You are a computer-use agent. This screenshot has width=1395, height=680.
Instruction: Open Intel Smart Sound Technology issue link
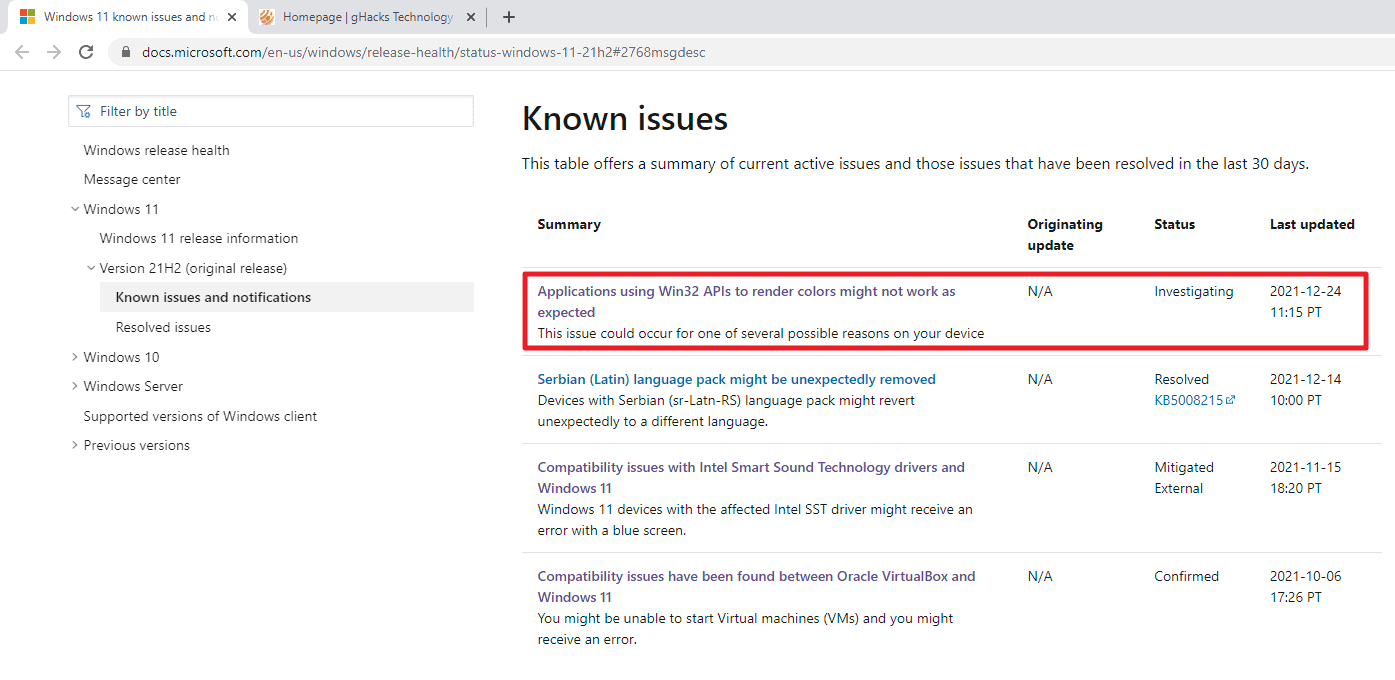pos(751,477)
